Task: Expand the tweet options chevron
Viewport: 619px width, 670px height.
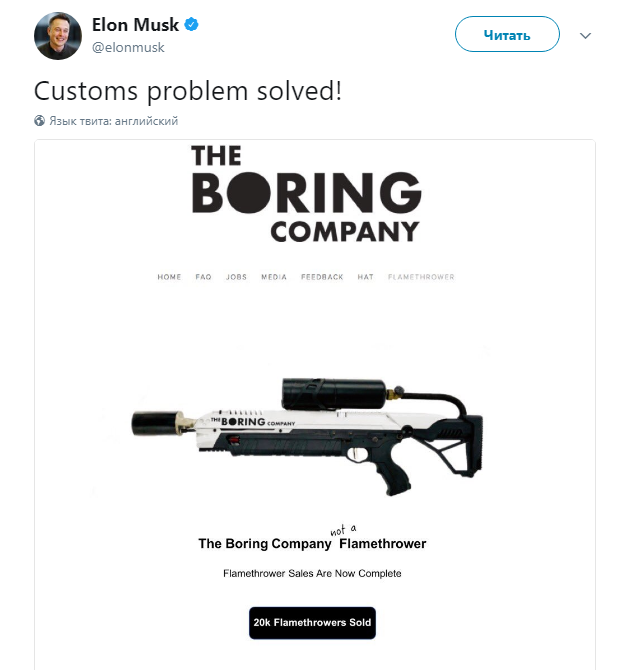Action: [586, 36]
